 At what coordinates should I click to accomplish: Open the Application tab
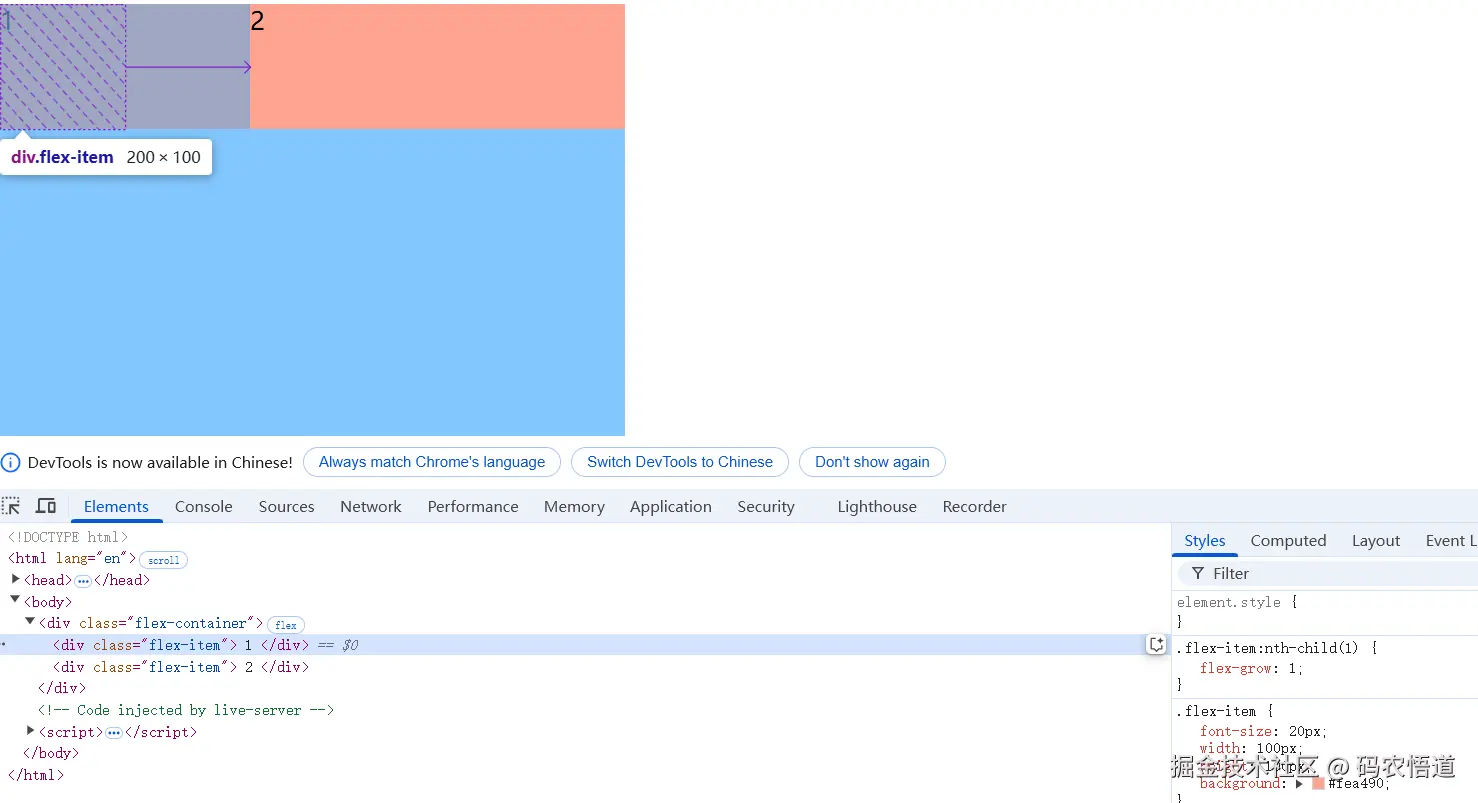coord(670,506)
